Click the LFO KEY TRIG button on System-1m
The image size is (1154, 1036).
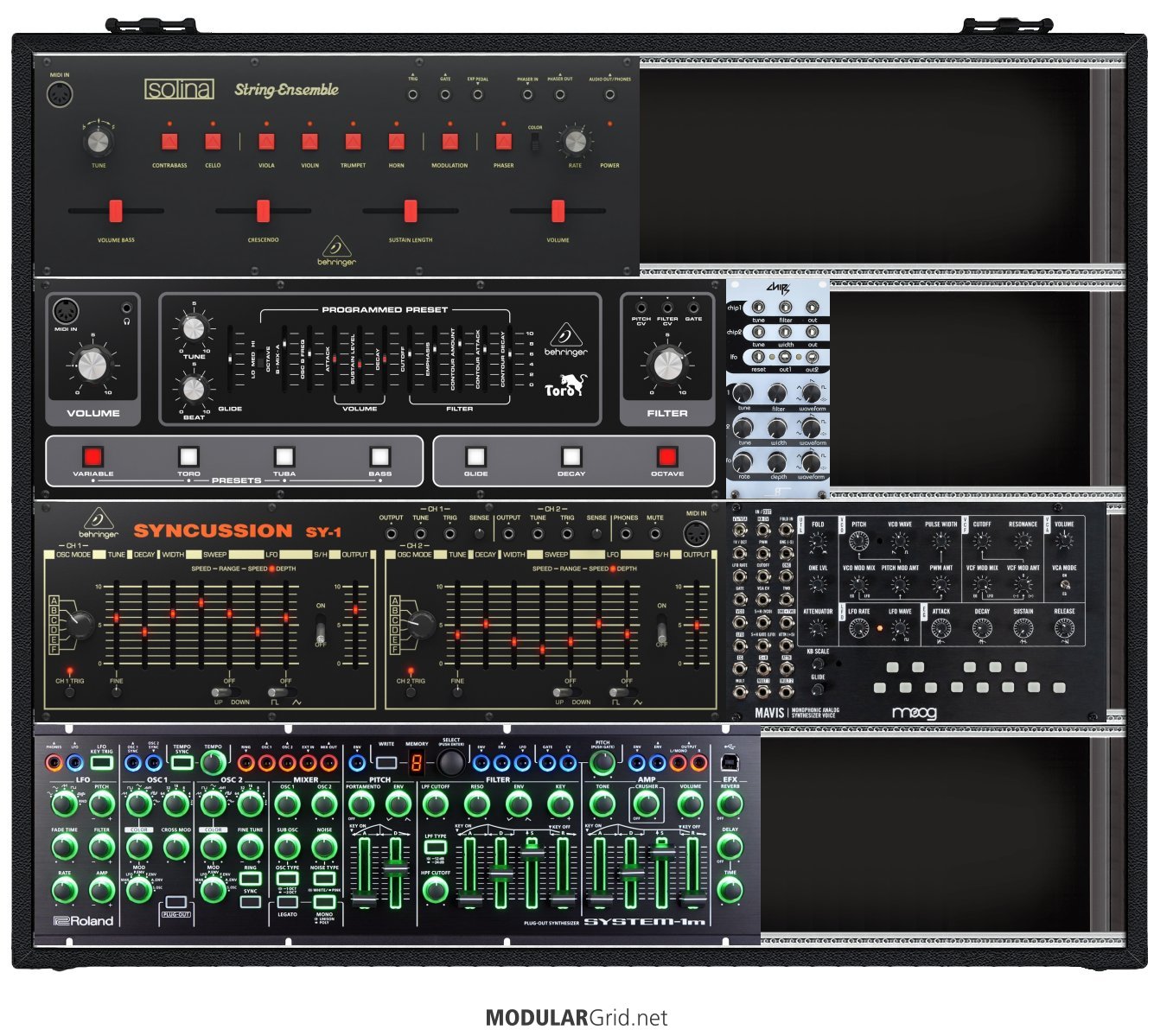pos(101,763)
